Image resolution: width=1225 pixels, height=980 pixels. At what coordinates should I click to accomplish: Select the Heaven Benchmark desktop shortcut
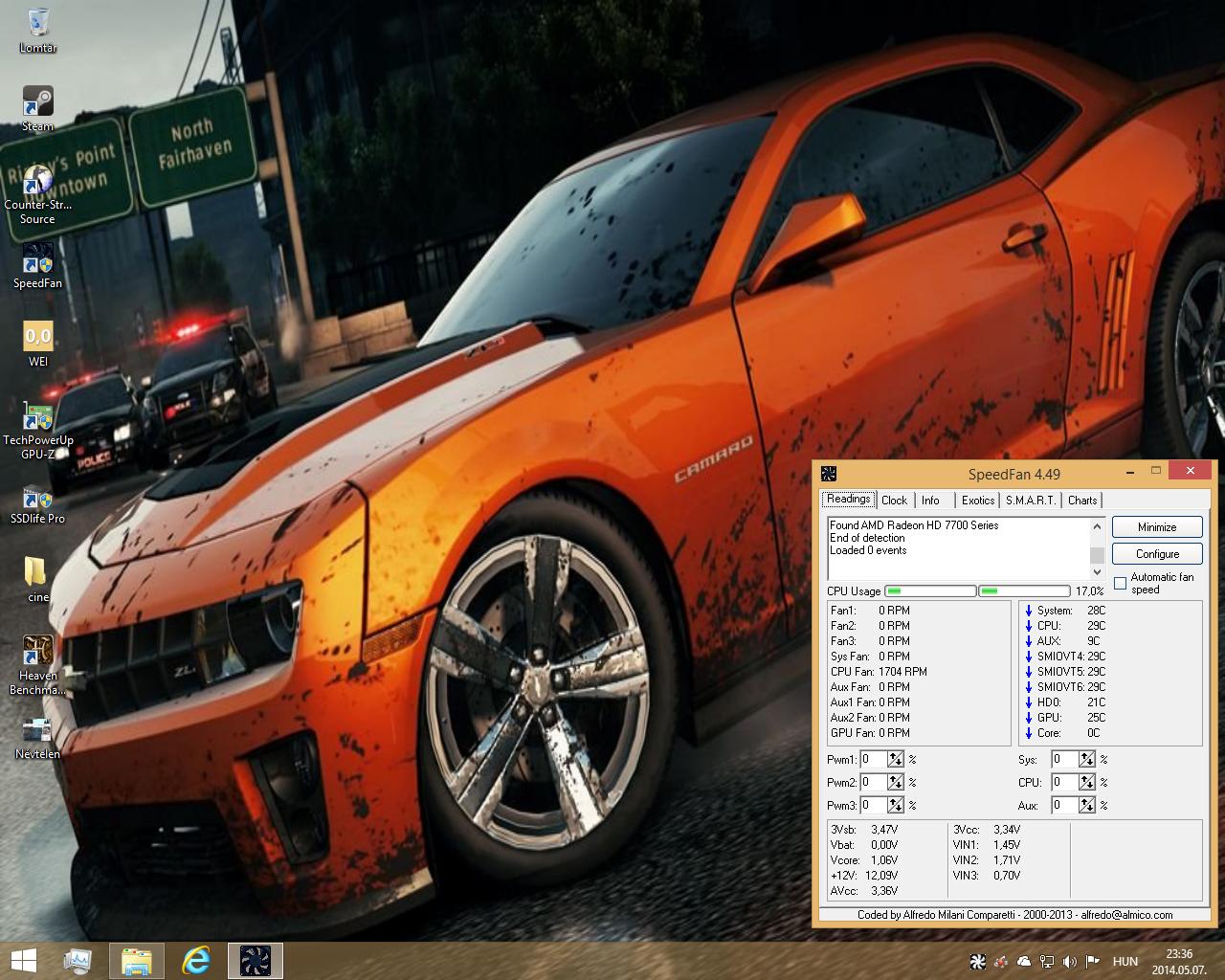click(37, 665)
